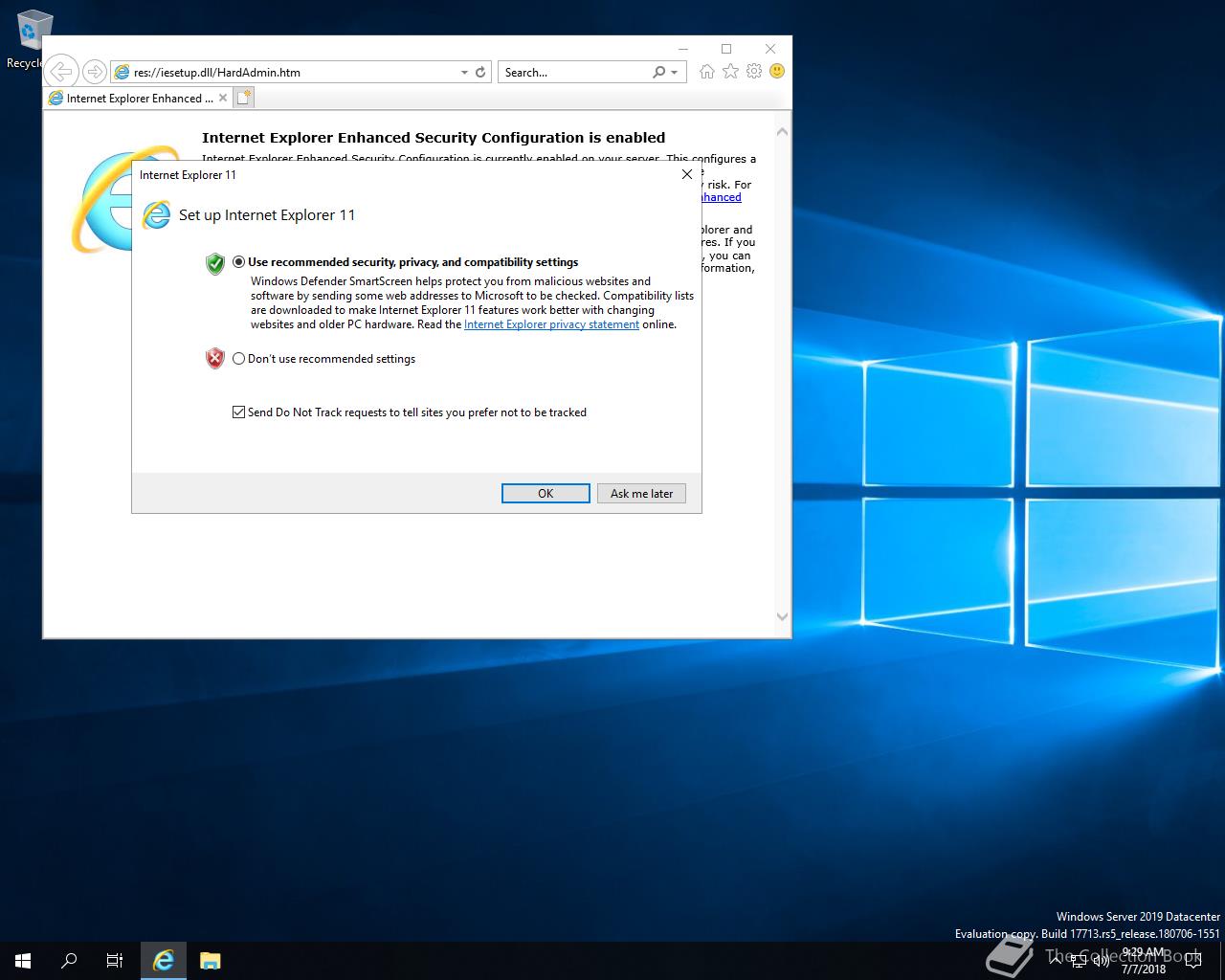Go forward with the IE Forward arrow
Image resolution: width=1225 pixels, height=980 pixels.
point(94,72)
